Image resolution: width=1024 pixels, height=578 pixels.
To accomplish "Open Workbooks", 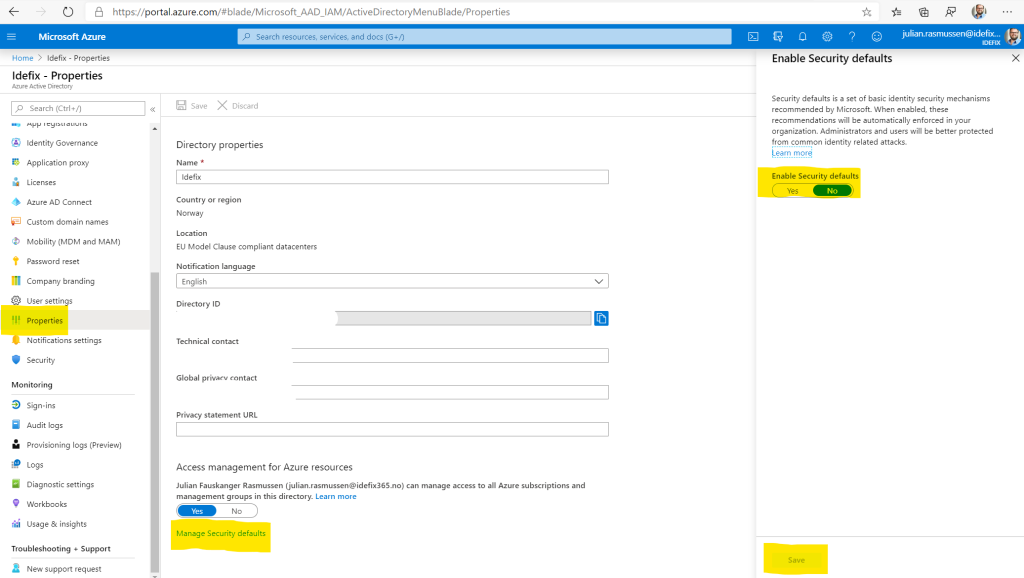I will [46, 504].
